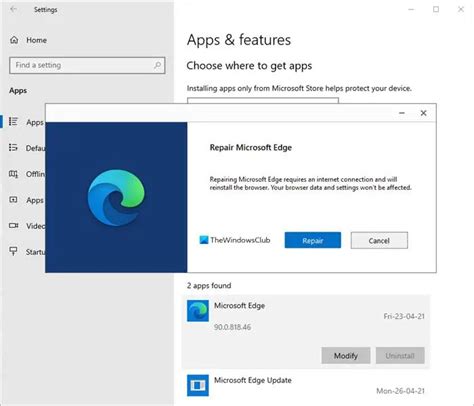Click Modify for Microsoft Edge
The height and width of the screenshot is (406, 474).
coord(346,356)
